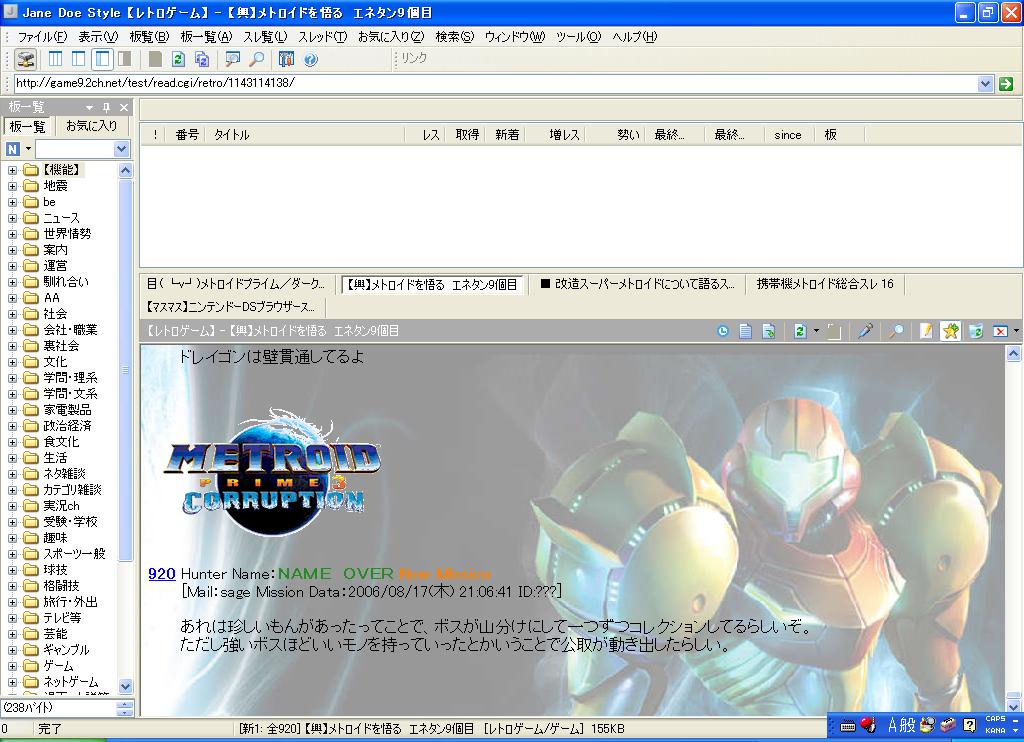Open the ファイル(F) menu
The image size is (1024, 742).
coord(42,37)
